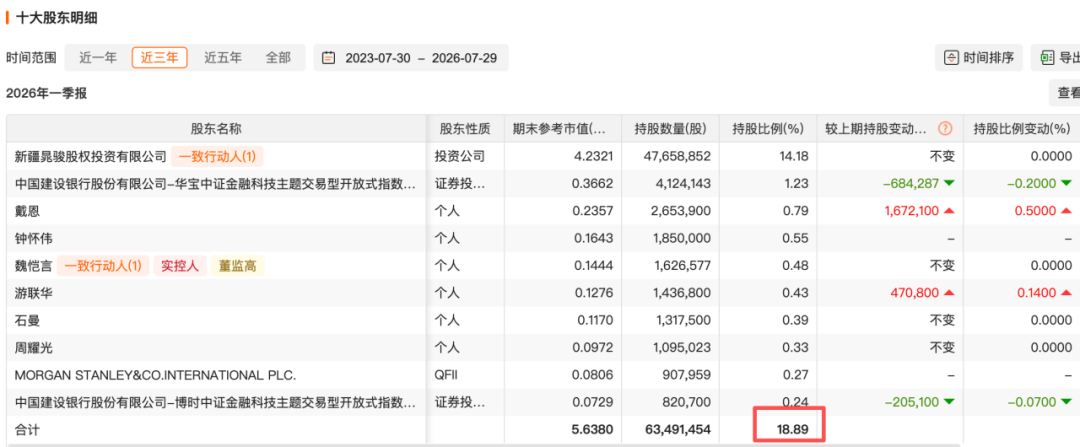The image size is (1080, 447).
Task: Click the 查看 button beside 2026年一季报
Action: click(x=1064, y=92)
